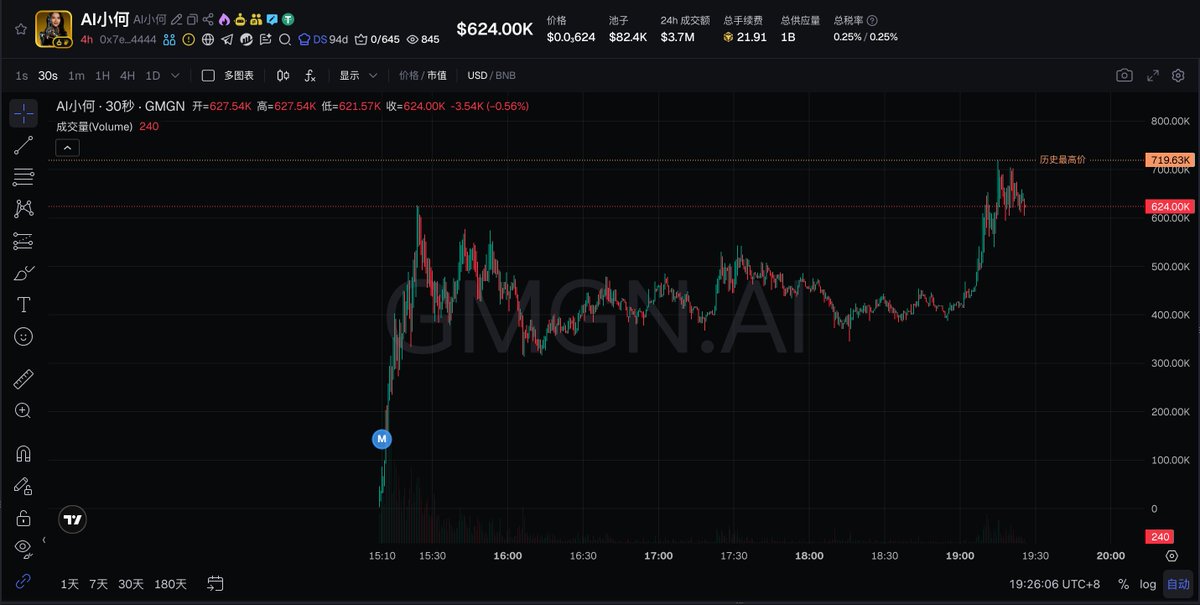Viewport: 1200px width, 605px height.
Task: Collapse drawing toolbar with side arrow
Action: [x=43, y=541]
